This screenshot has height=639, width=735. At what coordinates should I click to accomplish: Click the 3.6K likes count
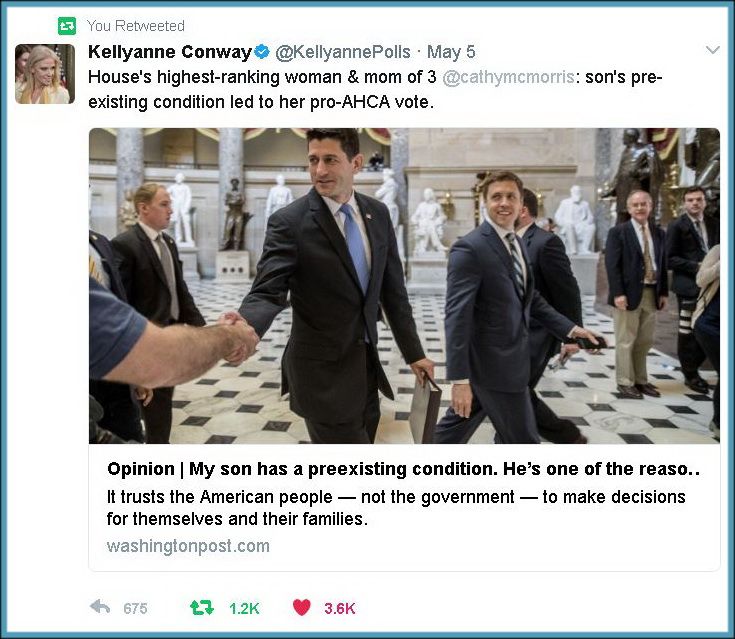point(340,609)
